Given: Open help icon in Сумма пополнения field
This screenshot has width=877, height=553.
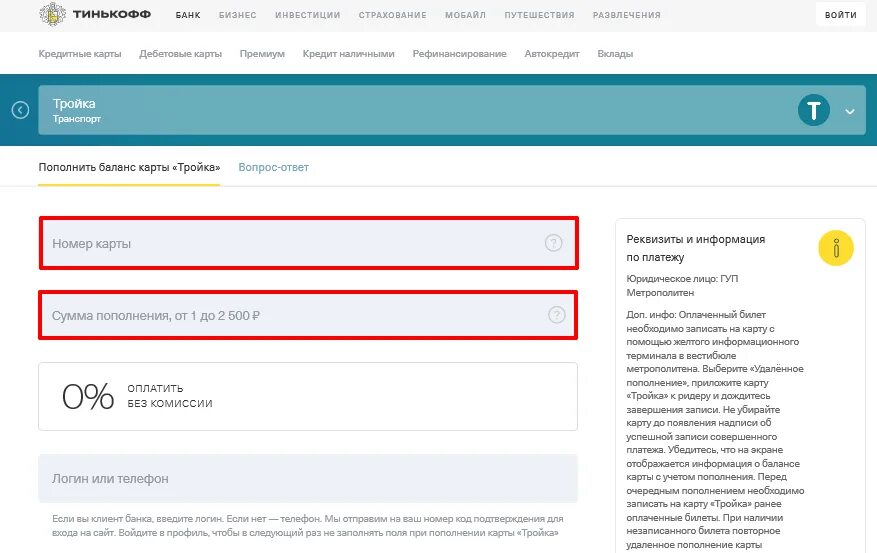Looking at the screenshot, I should pos(556,315).
